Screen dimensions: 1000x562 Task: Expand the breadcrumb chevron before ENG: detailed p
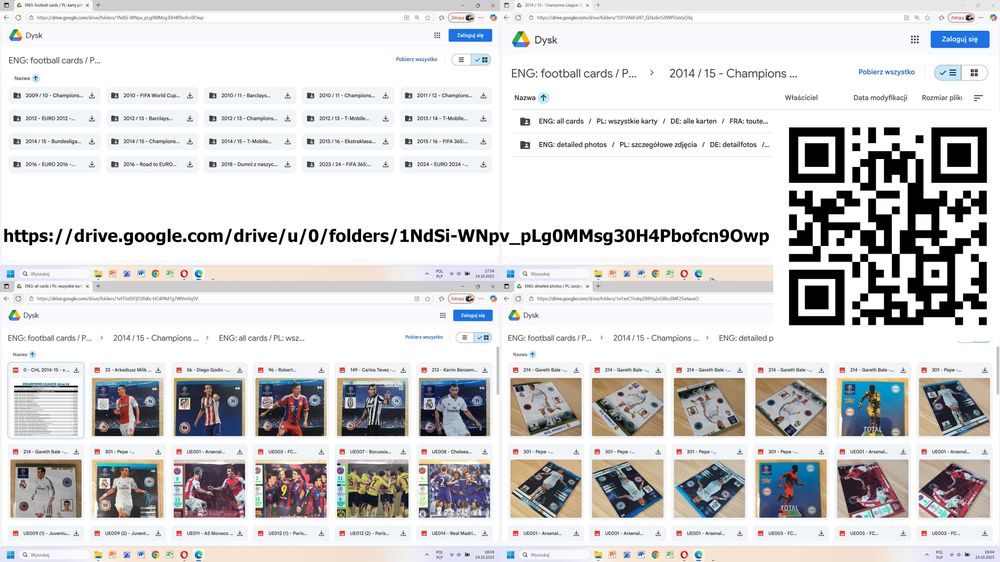(x=707, y=338)
